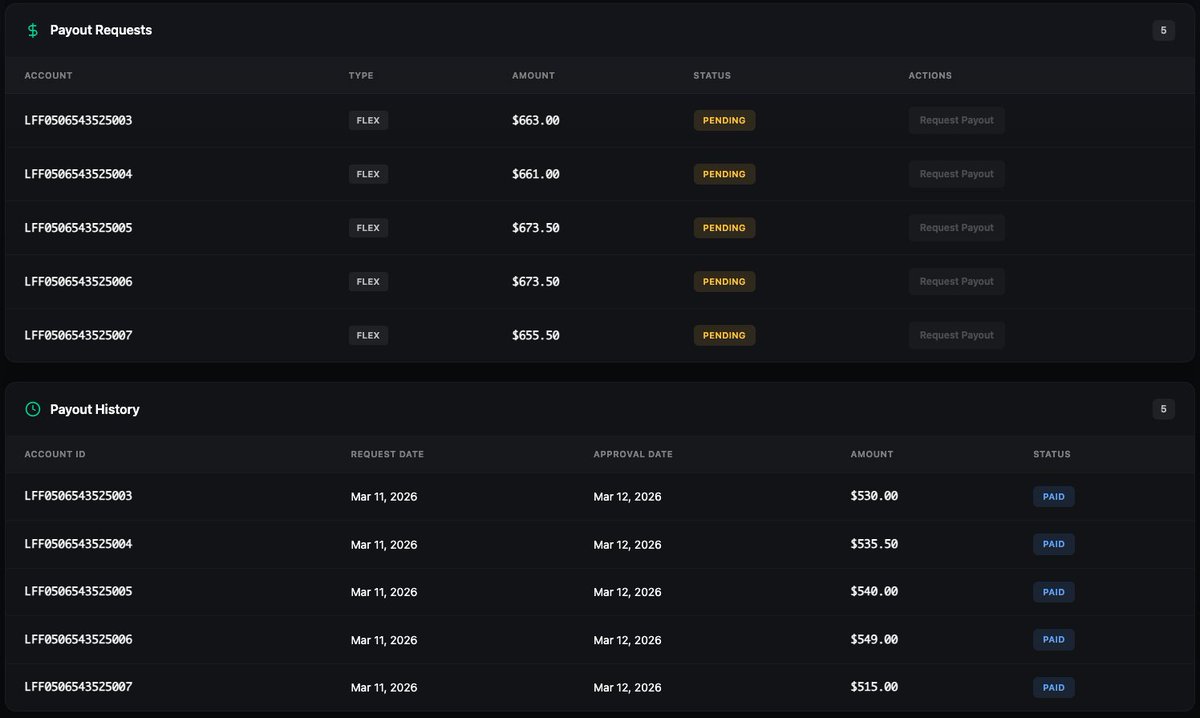Select the $673.50 amount for account LFF0506543525005
Viewport: 1200px width, 718px height.
(x=536, y=228)
